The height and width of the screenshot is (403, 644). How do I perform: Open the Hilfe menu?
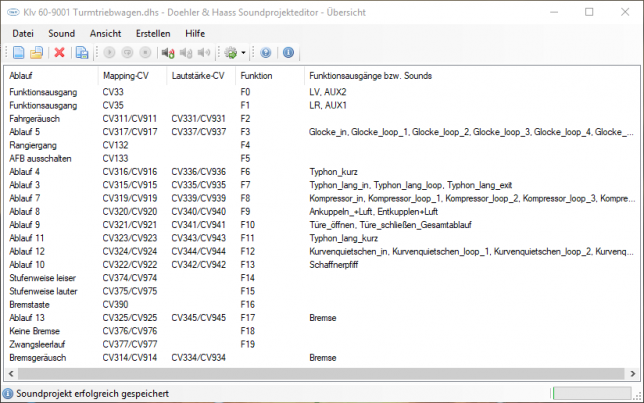pyautogui.click(x=195, y=34)
